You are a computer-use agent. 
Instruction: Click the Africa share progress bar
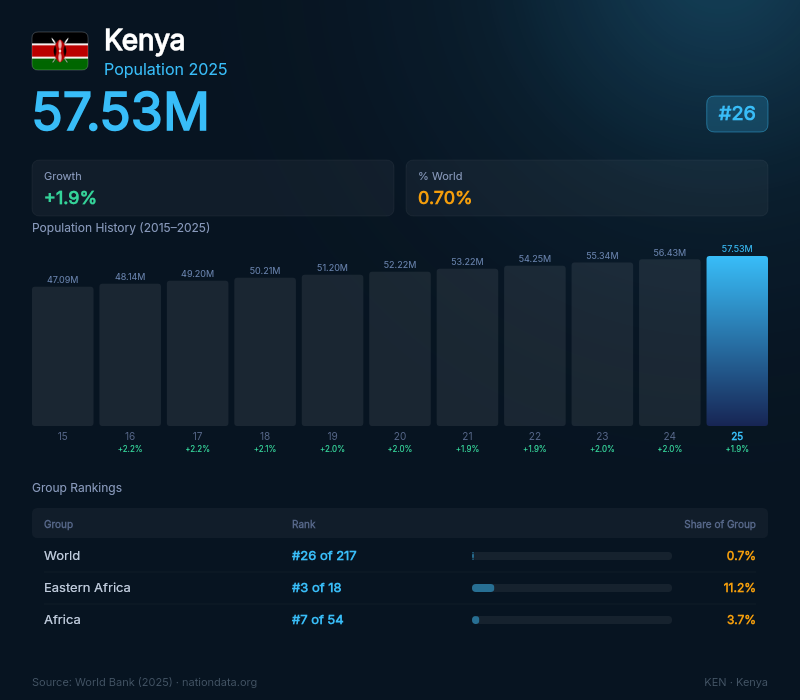point(572,620)
